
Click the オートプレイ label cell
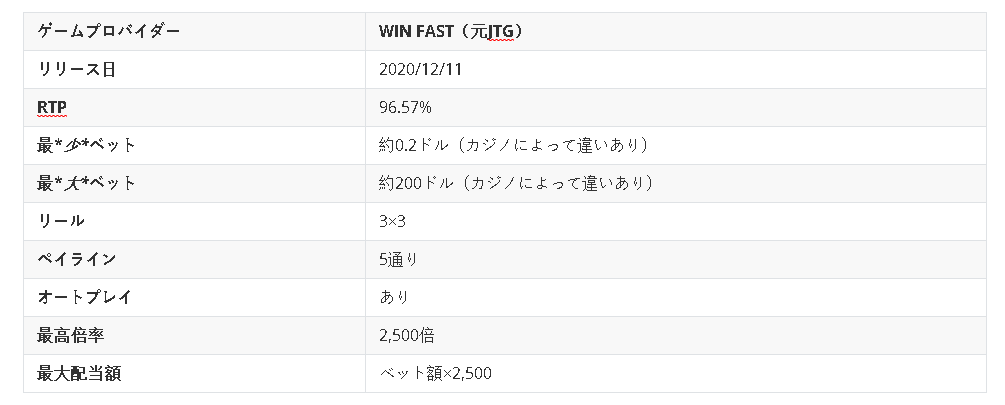point(85,297)
